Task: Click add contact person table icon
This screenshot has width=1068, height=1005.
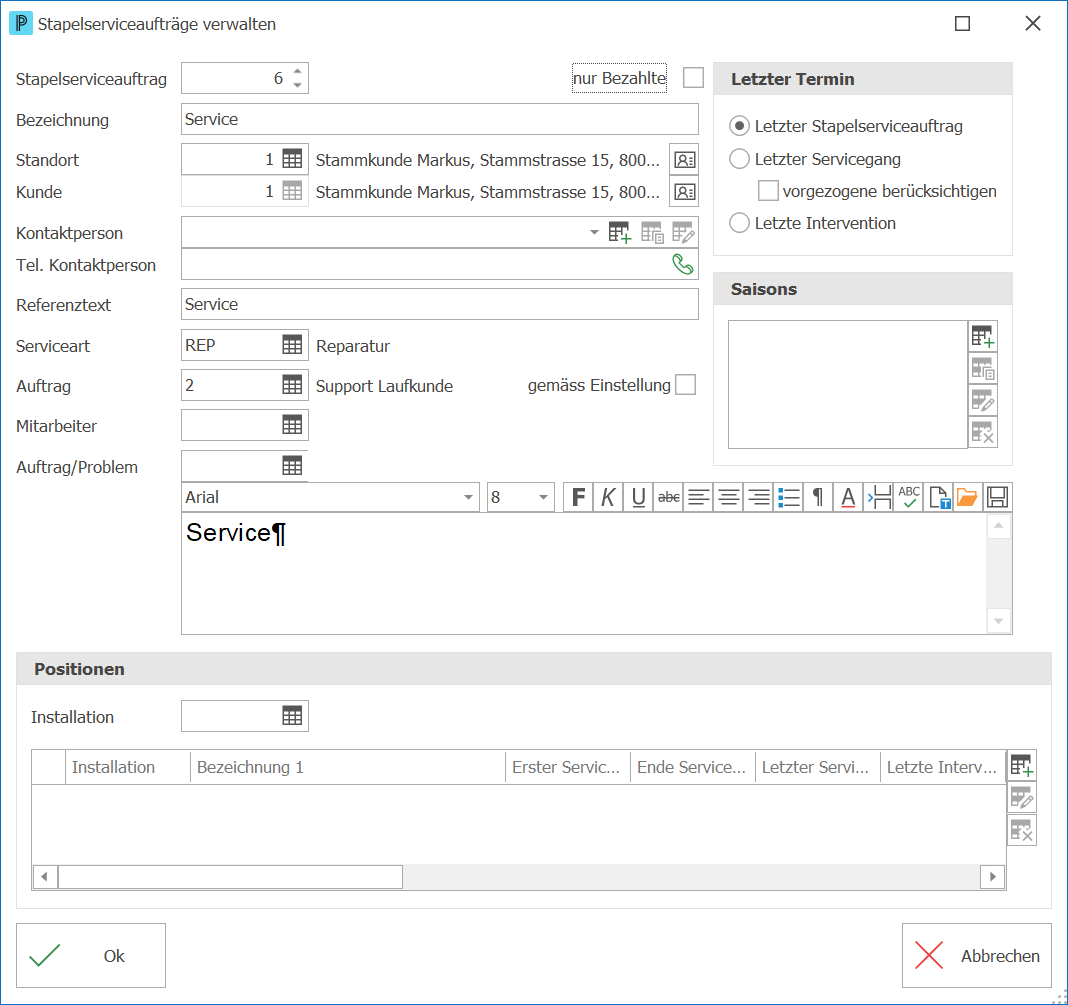Action: coord(620,233)
